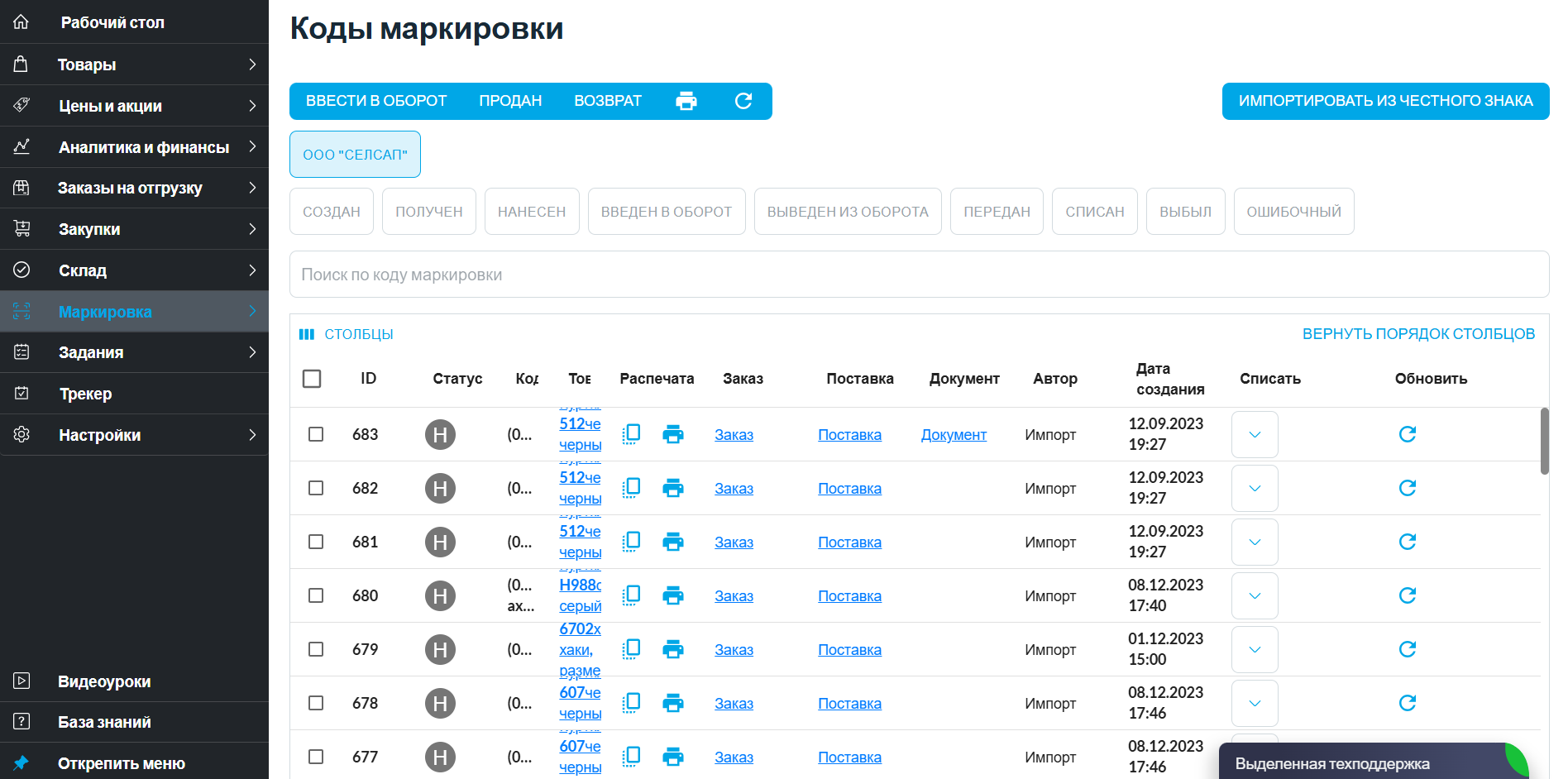Viewport: 1568px width, 779px height.
Task: Click copy icon in row 683
Action: click(631, 434)
